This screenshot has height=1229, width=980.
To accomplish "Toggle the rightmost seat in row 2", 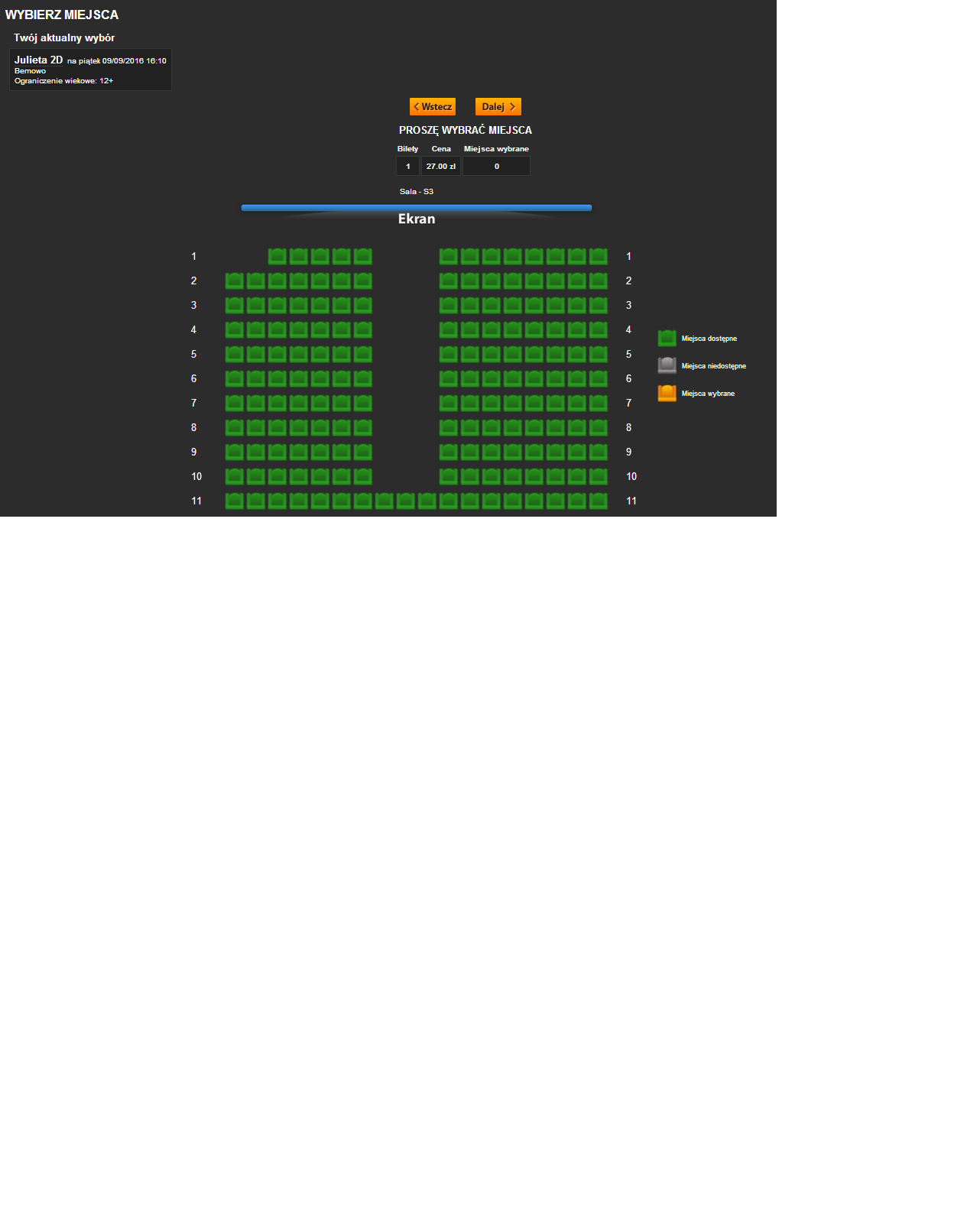I will pos(599,281).
